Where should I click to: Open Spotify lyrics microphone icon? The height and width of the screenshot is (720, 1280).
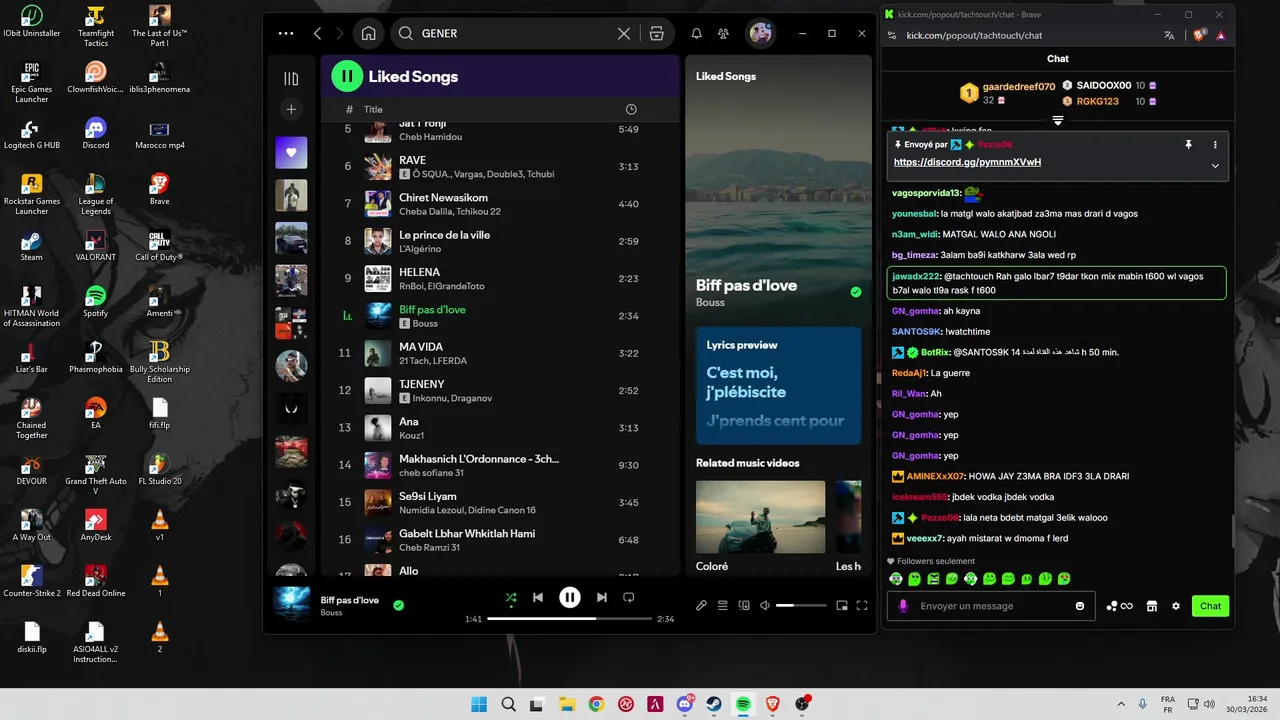point(701,605)
